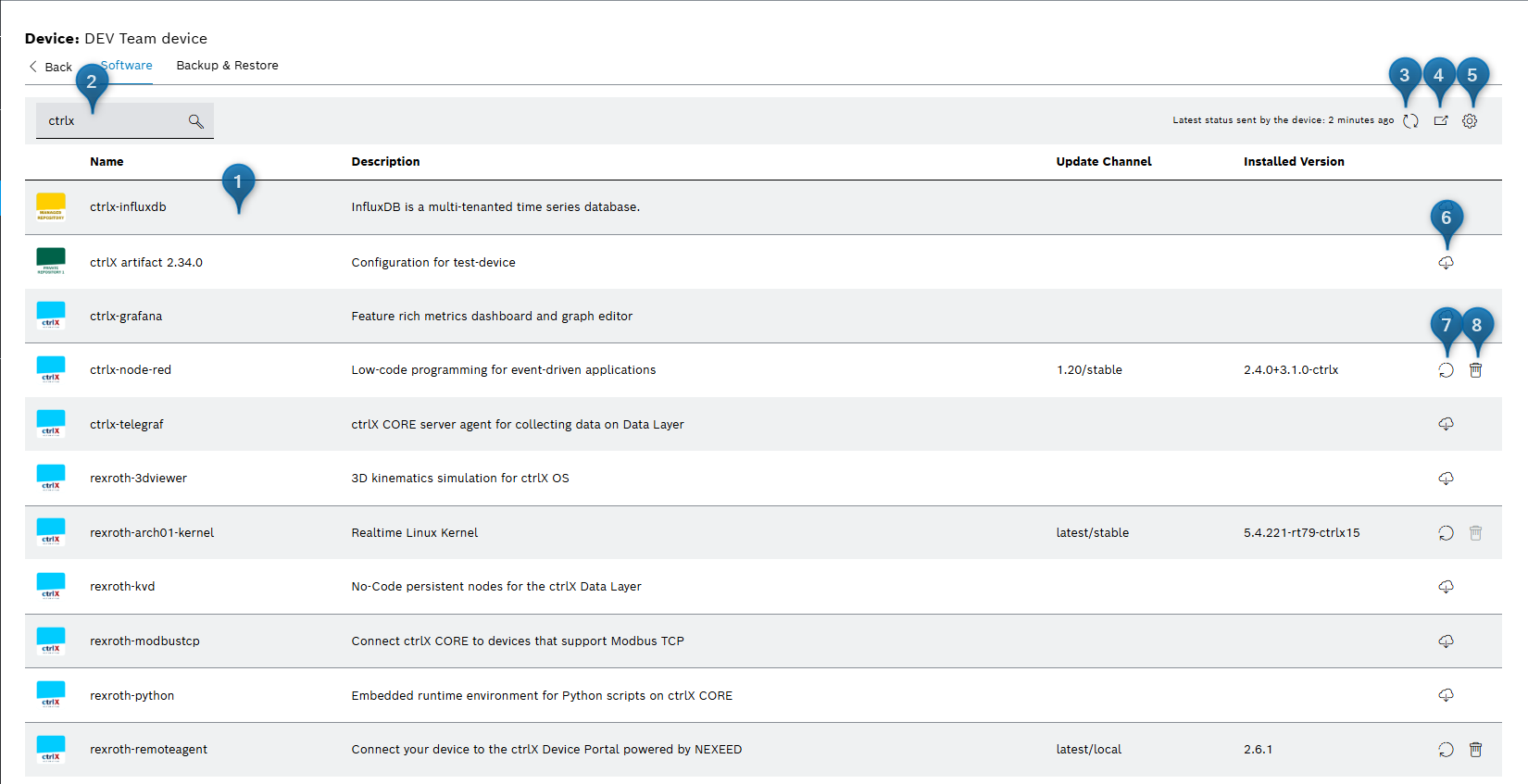Click the ctrlx-node-red app icon
The height and width of the screenshot is (784, 1528).
[51, 369]
